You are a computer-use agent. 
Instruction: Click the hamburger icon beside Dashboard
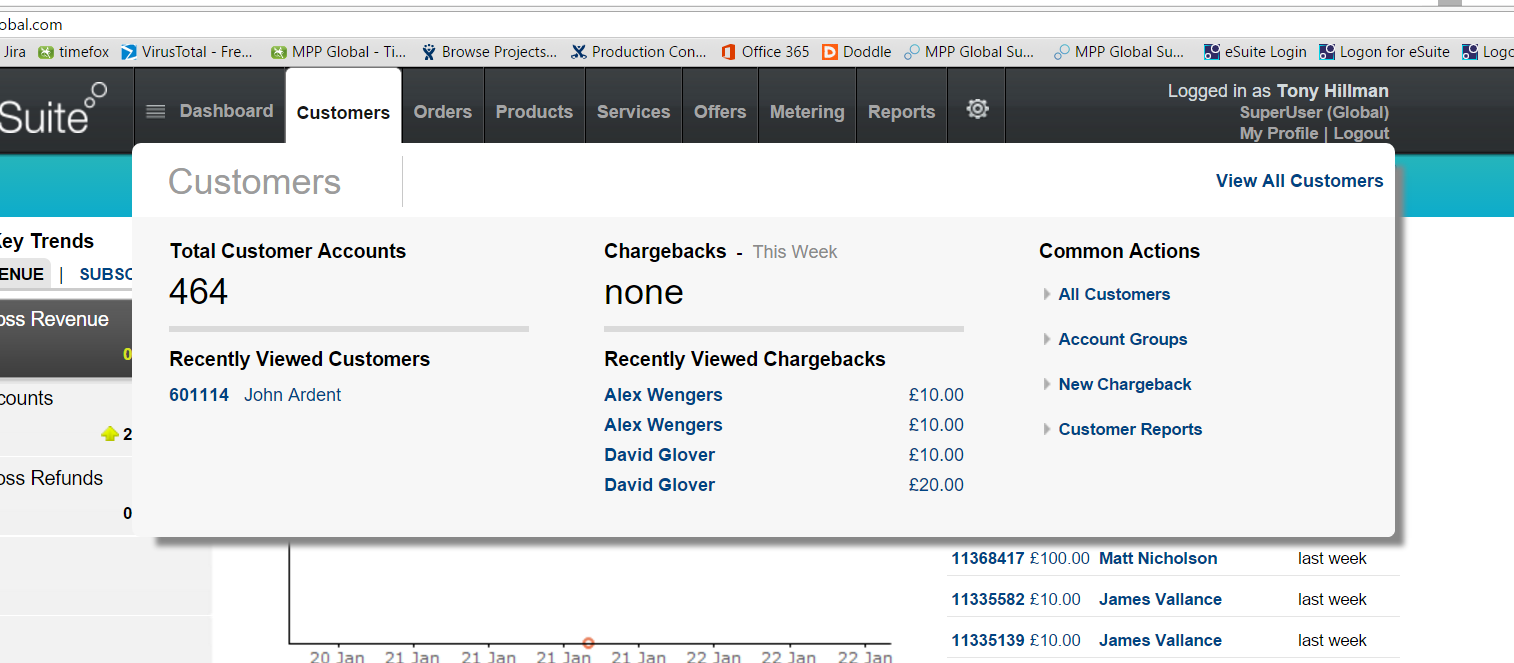(155, 112)
